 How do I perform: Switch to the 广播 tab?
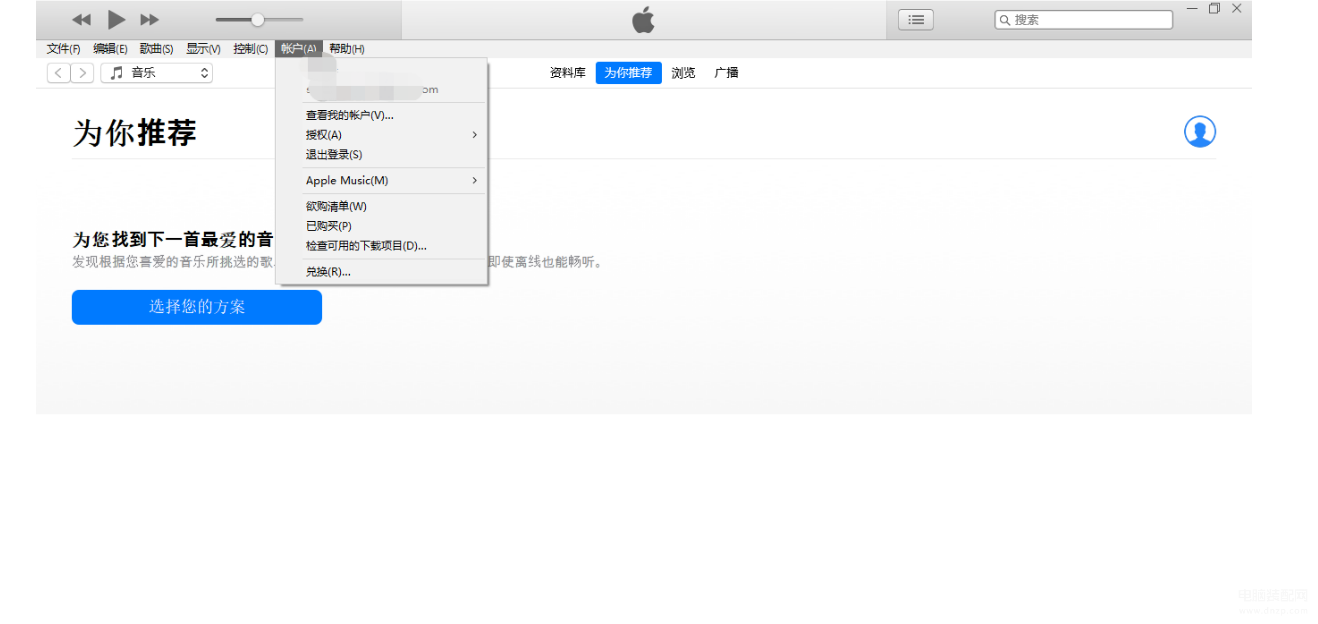(x=726, y=73)
